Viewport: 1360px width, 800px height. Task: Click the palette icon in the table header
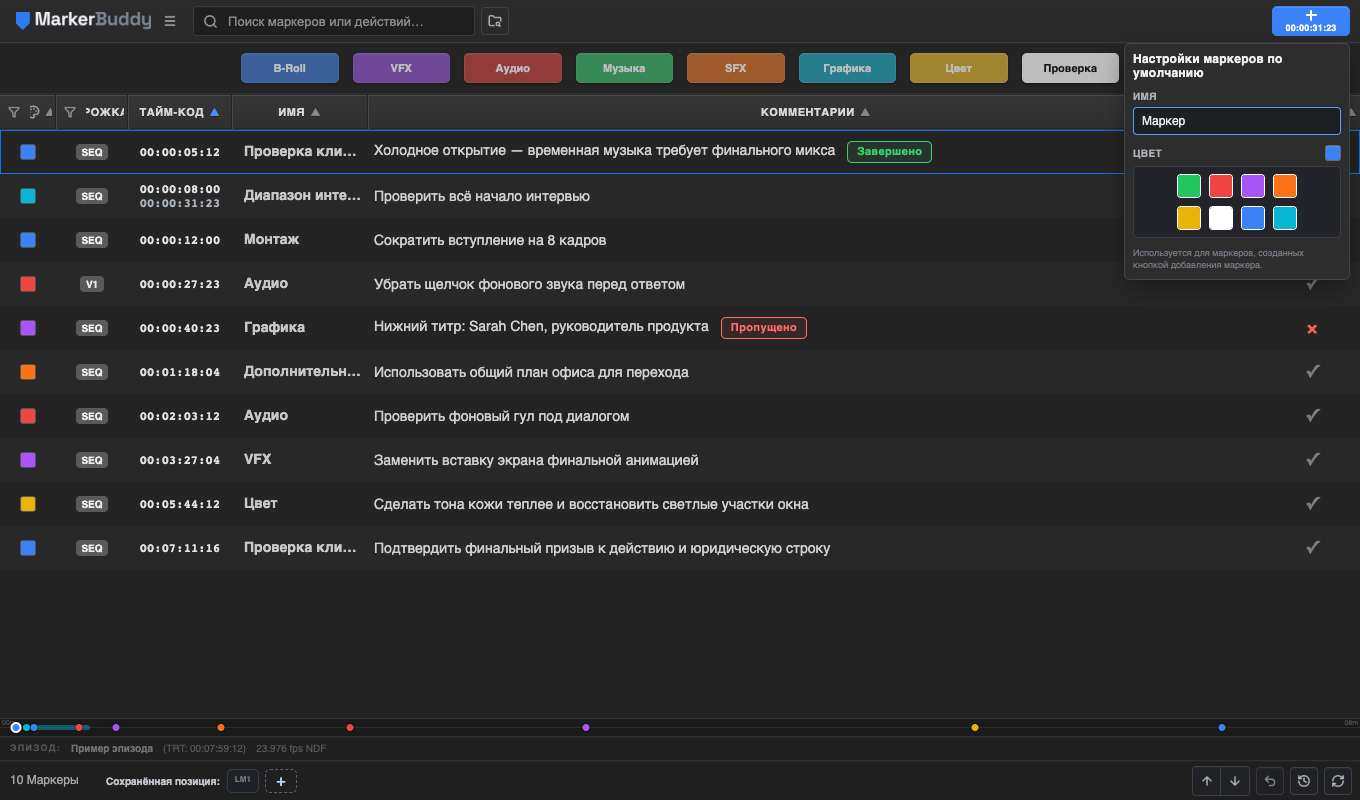click(x=34, y=112)
